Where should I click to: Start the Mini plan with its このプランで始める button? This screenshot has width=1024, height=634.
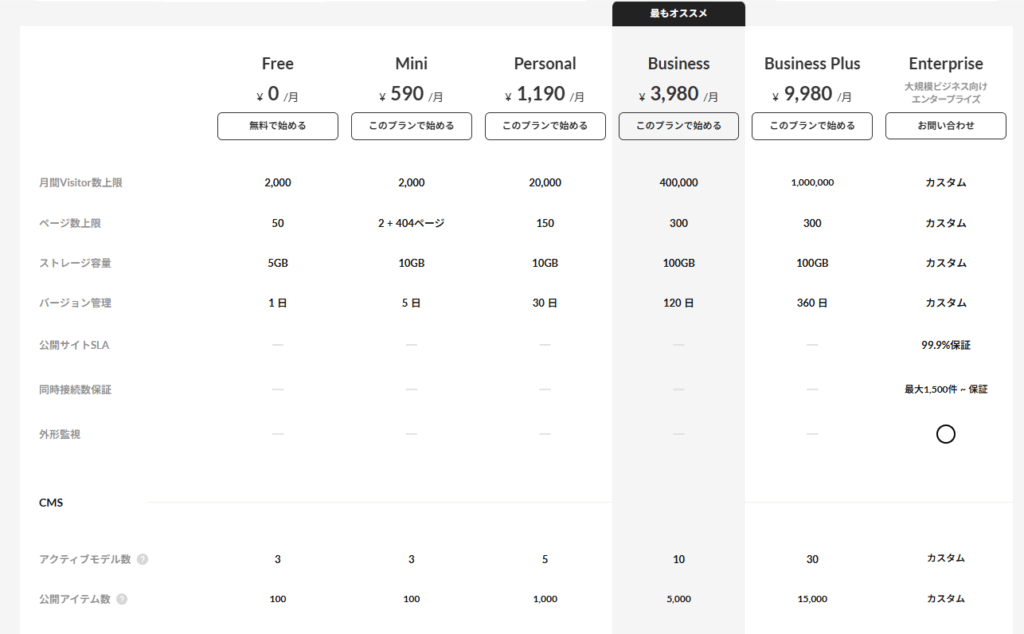411,126
